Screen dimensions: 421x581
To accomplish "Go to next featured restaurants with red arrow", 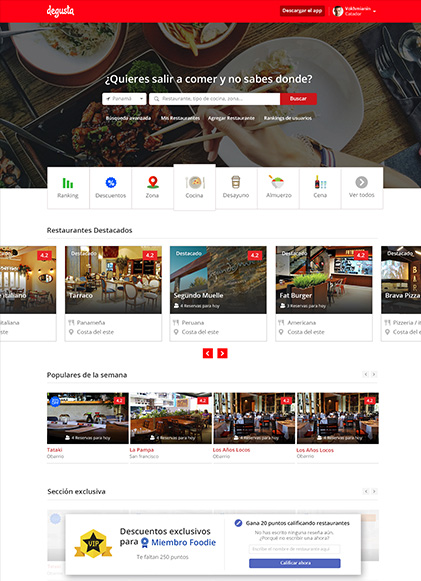I will point(222,353).
